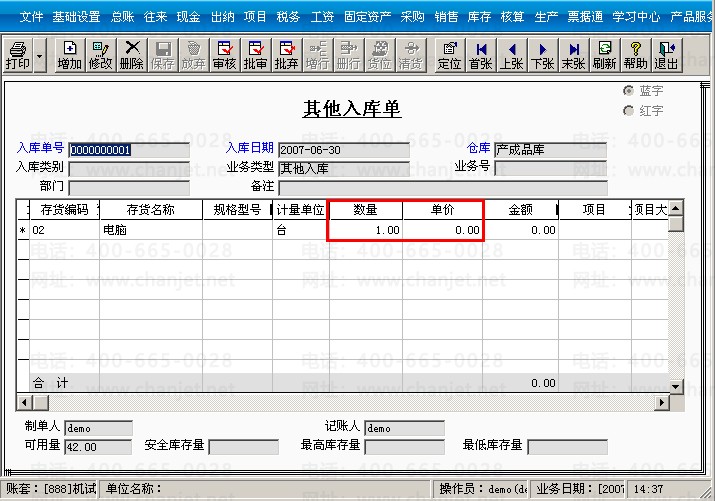Open the 采购 menu
The width and height of the screenshot is (715, 501).
pyautogui.click(x=413, y=17)
